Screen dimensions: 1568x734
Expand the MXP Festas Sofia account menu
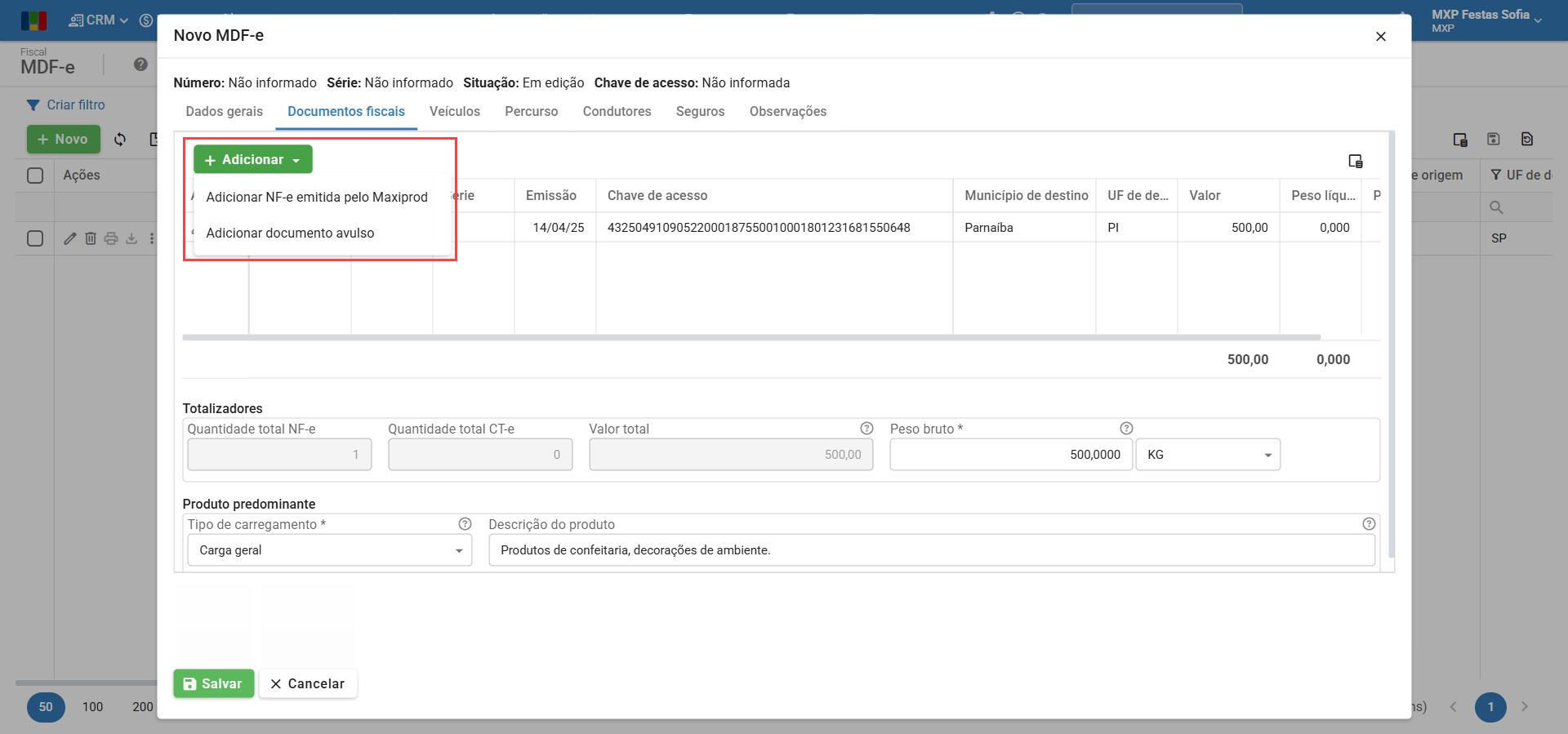tap(1486, 20)
